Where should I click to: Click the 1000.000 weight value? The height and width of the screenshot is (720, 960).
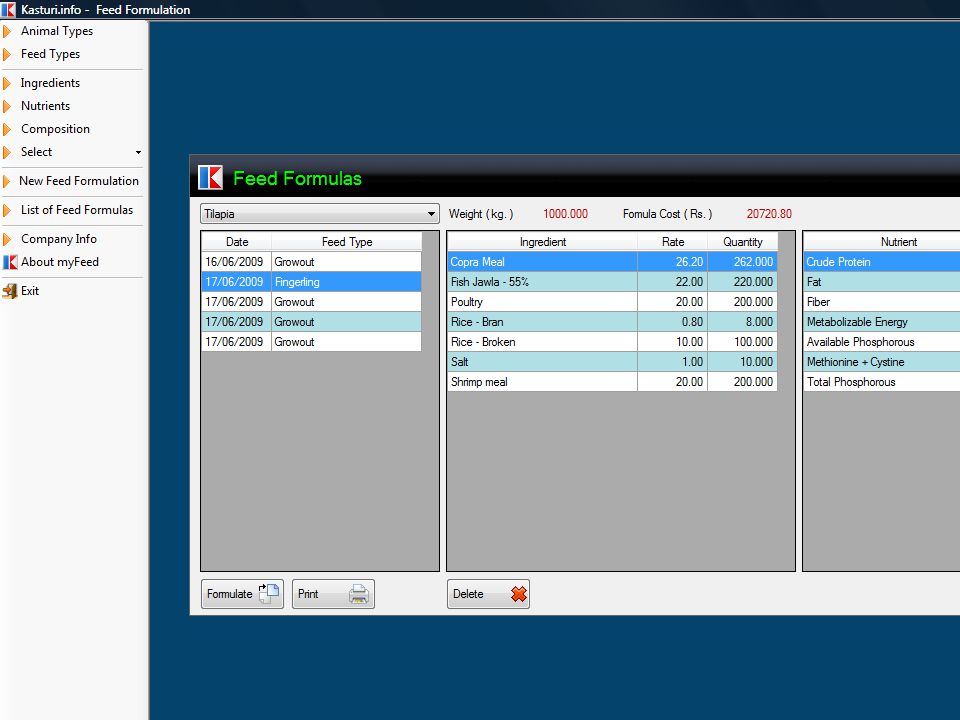565,214
